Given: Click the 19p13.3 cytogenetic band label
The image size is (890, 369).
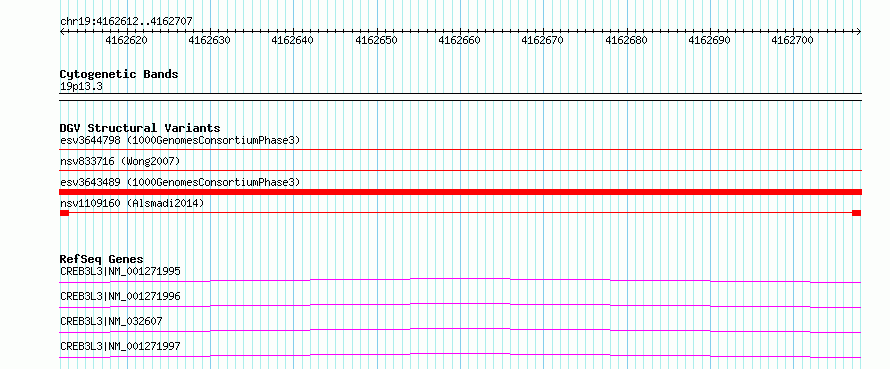Looking at the screenshot, I should pyautogui.click(x=81, y=87).
